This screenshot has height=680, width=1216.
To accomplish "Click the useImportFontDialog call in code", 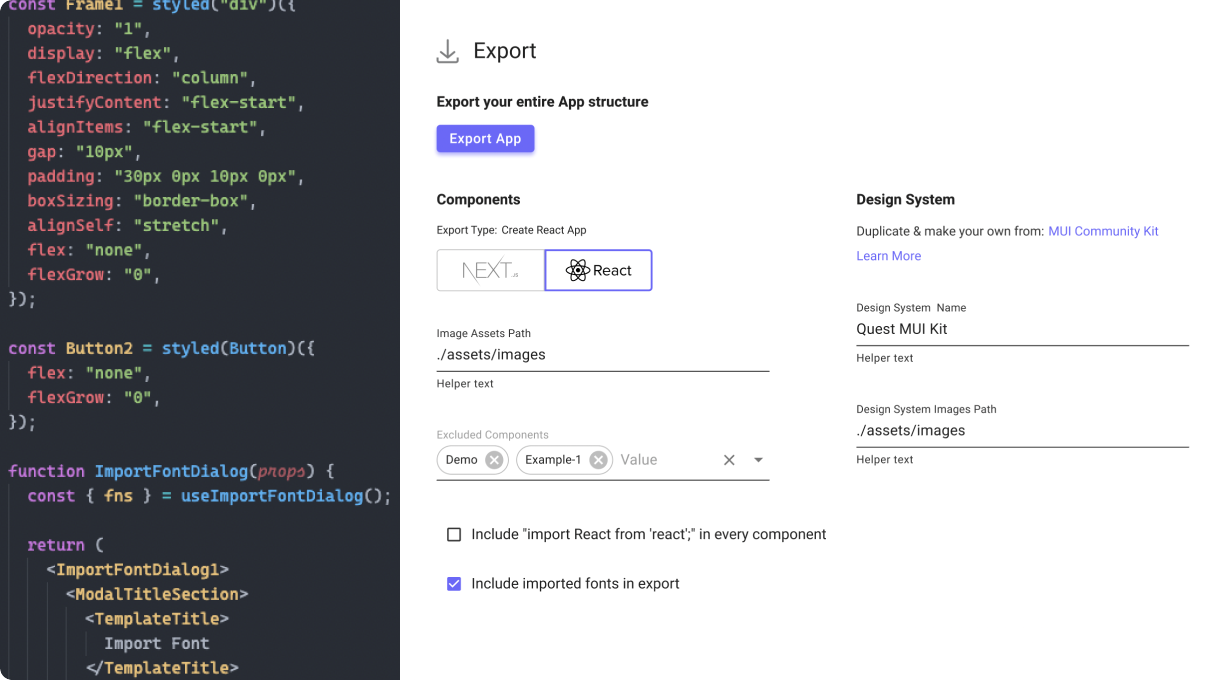I will pos(271,496).
